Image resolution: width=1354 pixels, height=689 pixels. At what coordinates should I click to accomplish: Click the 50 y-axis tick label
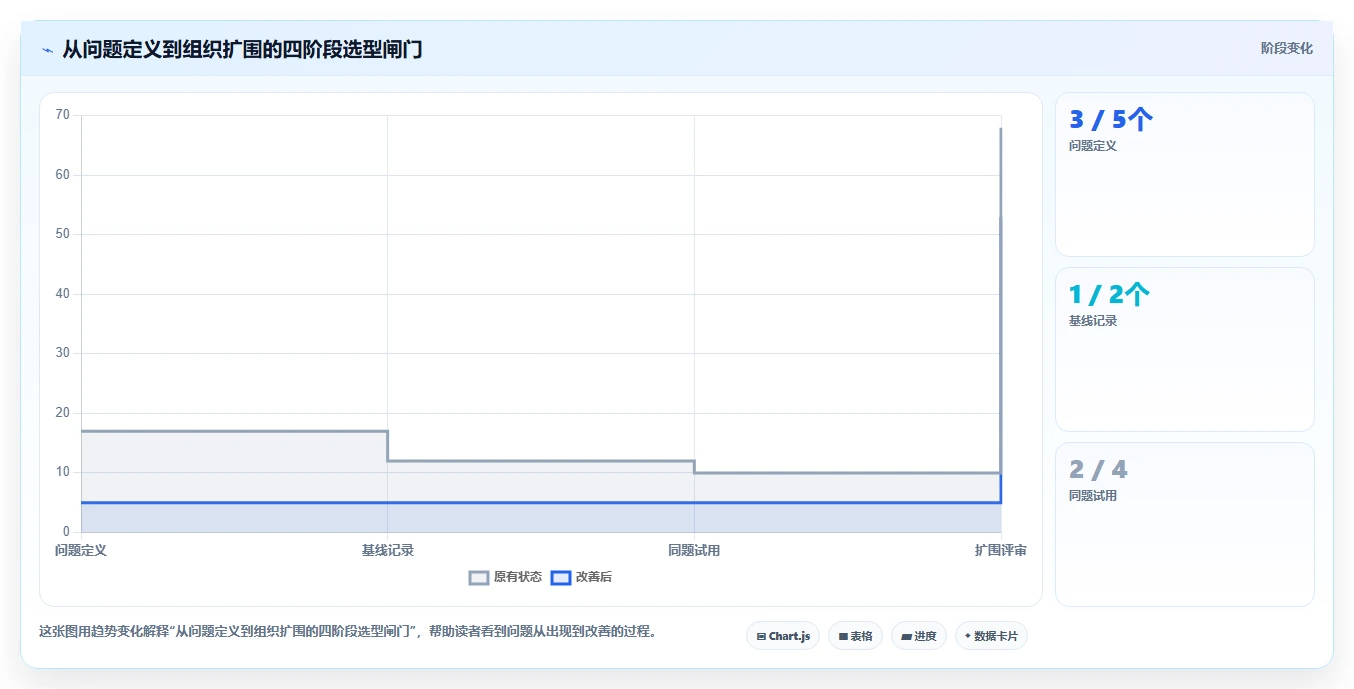63,234
